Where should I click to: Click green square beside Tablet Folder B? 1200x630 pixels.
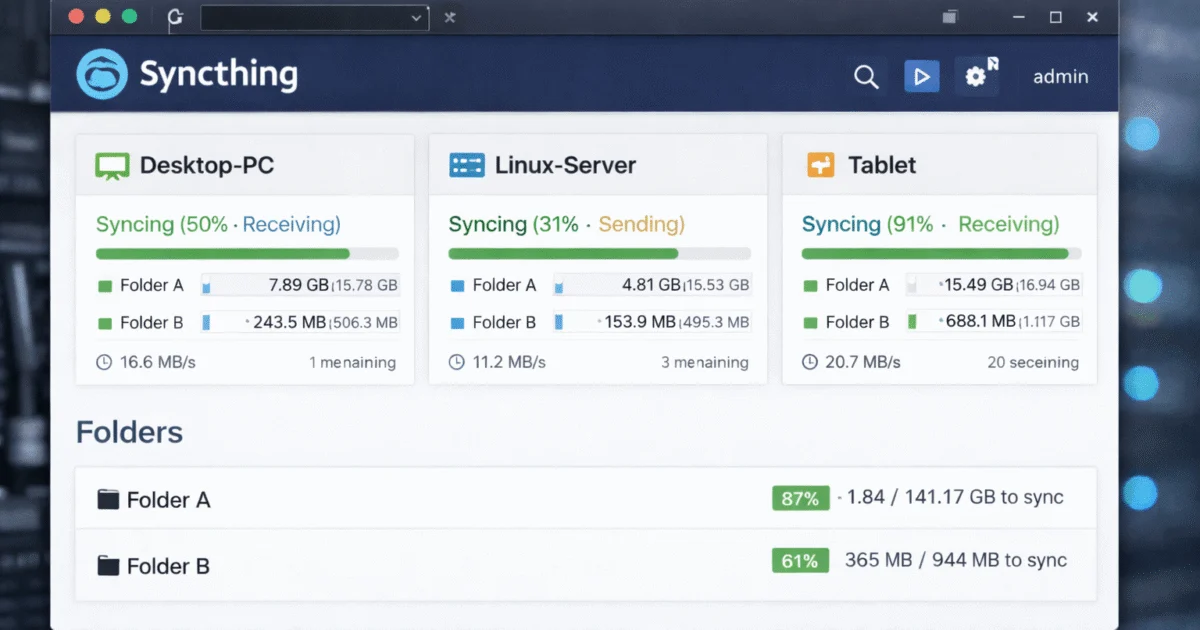[x=811, y=323]
